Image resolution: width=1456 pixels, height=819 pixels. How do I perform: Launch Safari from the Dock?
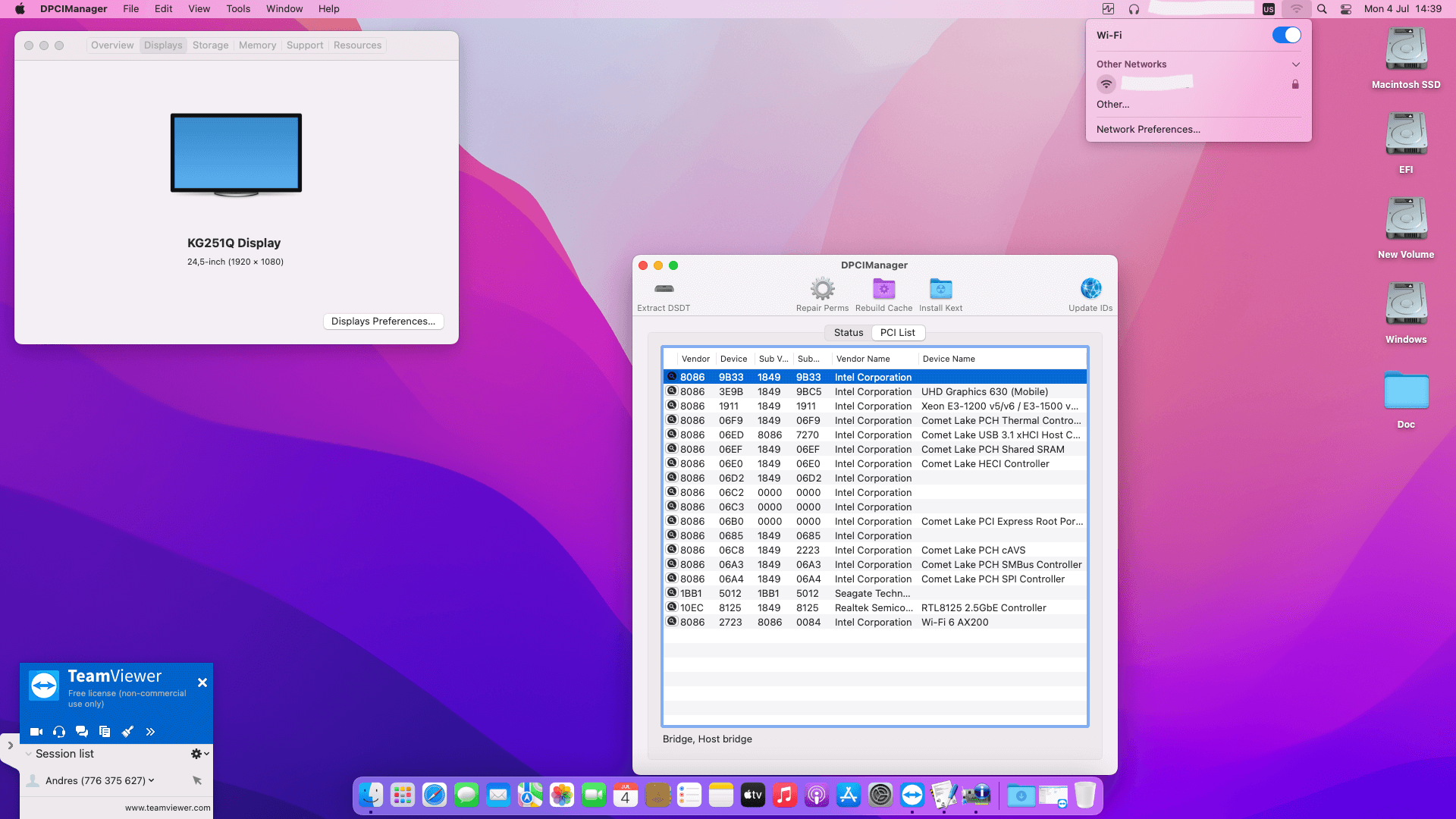435,795
